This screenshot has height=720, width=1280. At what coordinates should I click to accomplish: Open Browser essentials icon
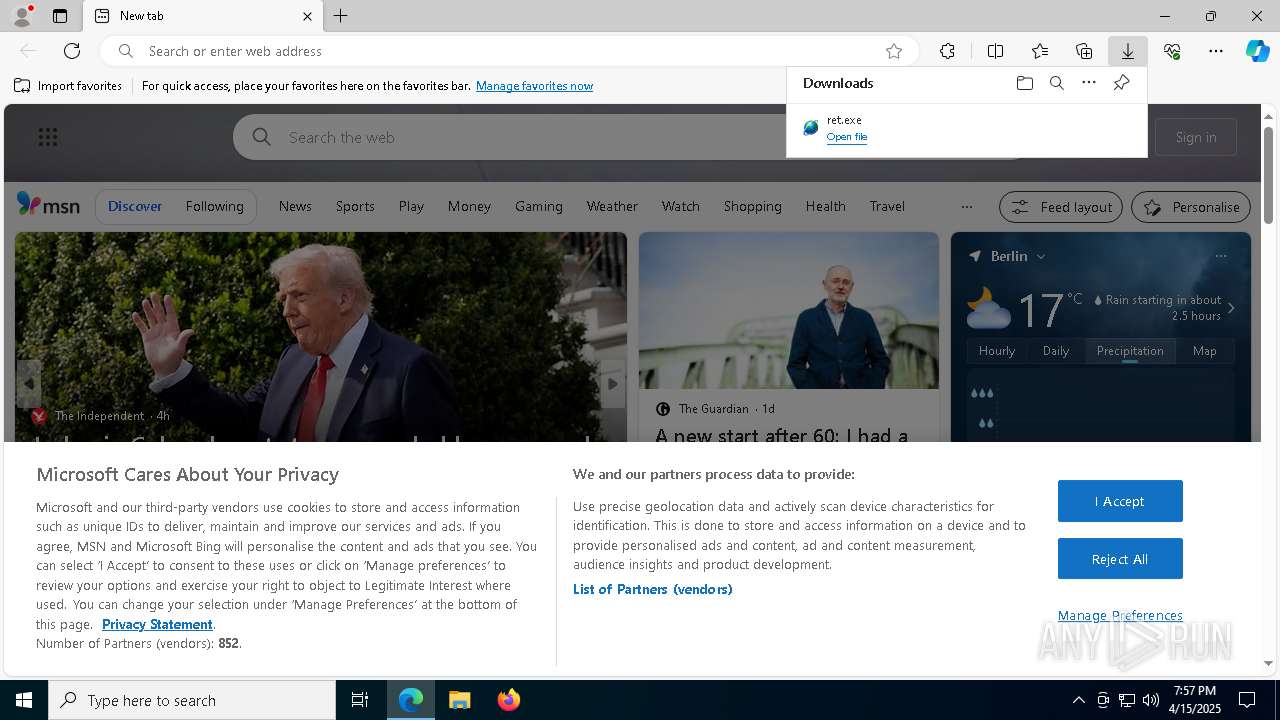click(x=1172, y=51)
